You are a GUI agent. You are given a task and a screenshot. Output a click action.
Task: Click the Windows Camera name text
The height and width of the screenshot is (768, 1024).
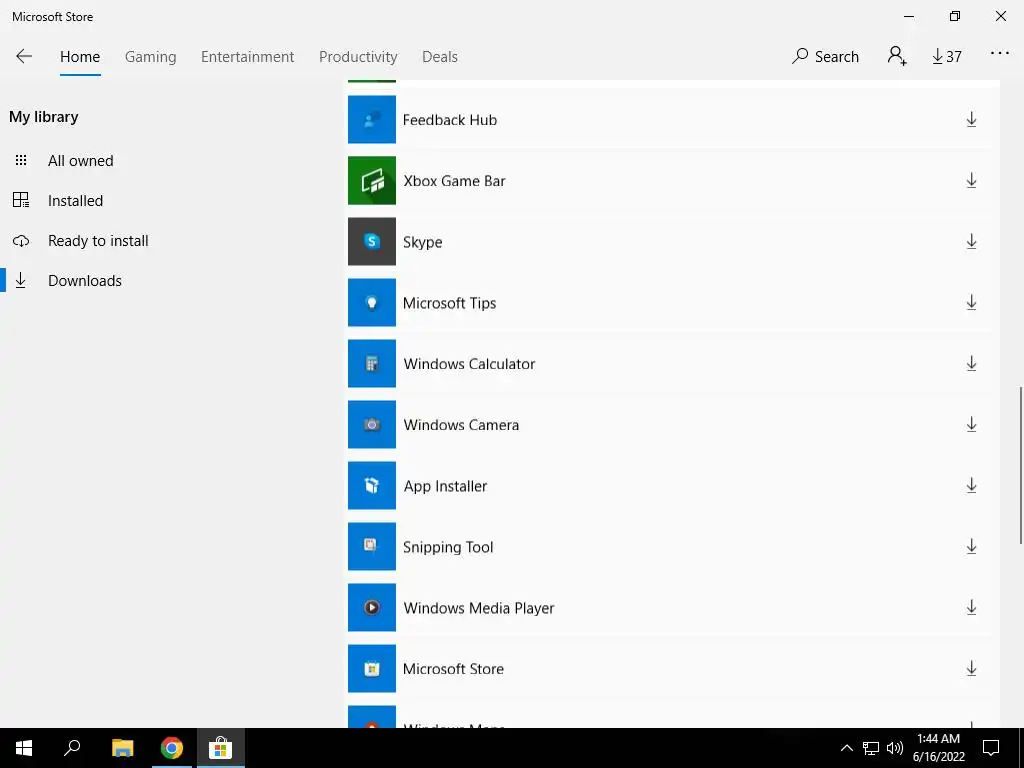pos(461,425)
